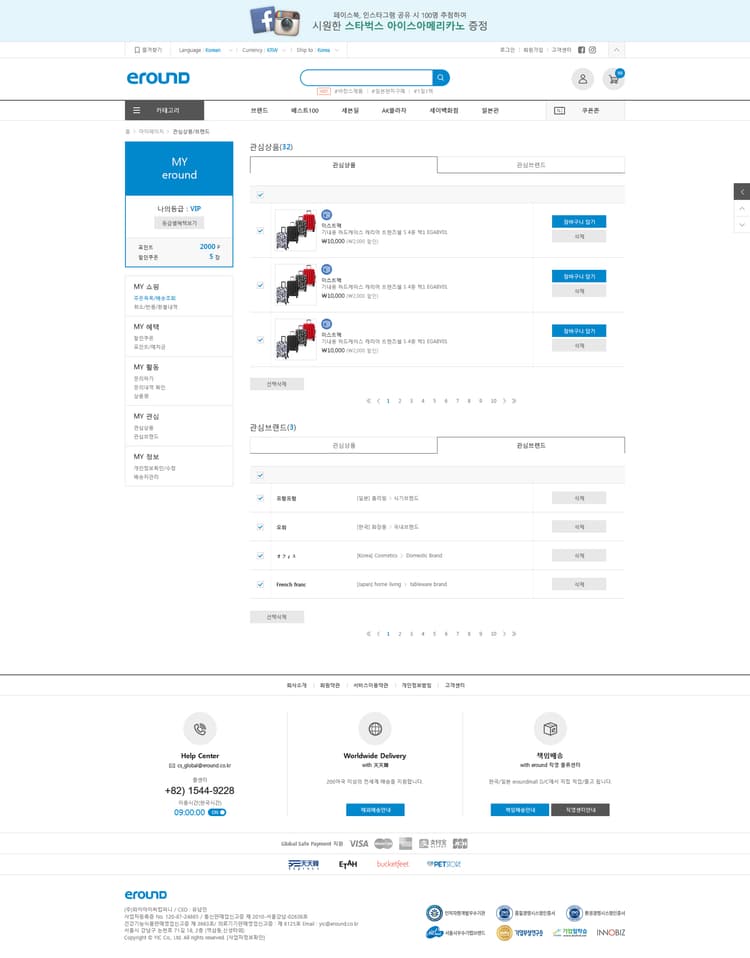Click the 등급별혜택보기 button under VIP
This screenshot has height=958, width=750.
(x=179, y=223)
